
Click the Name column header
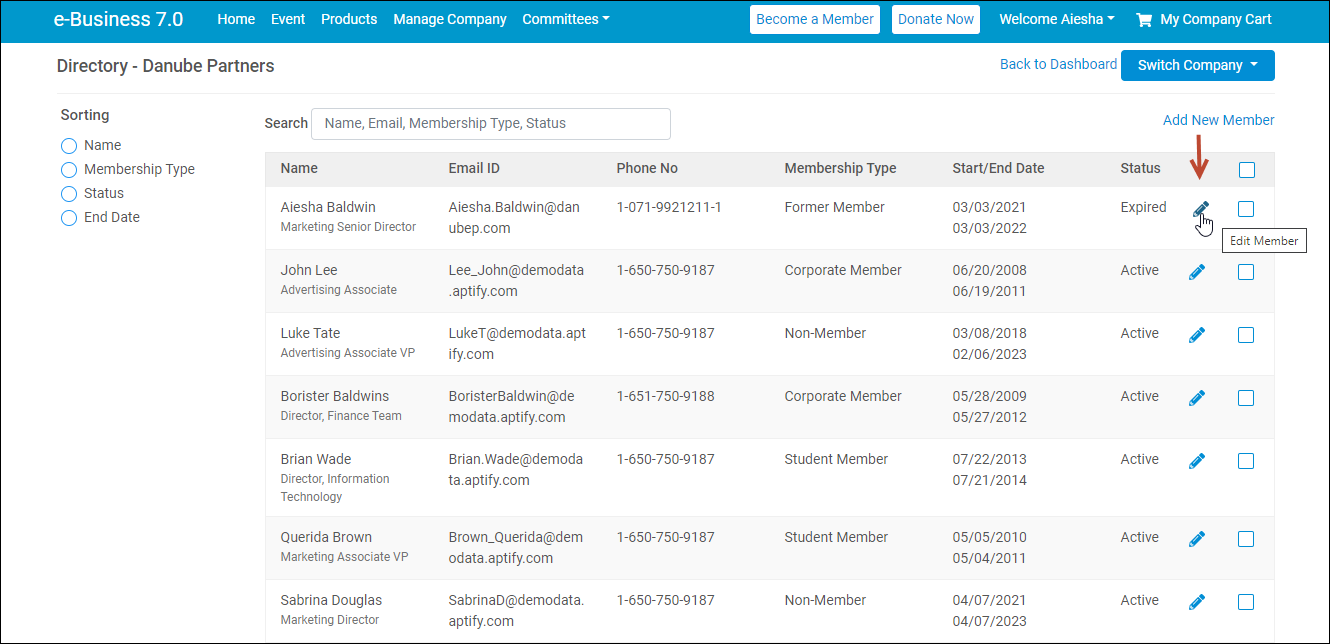click(x=299, y=168)
